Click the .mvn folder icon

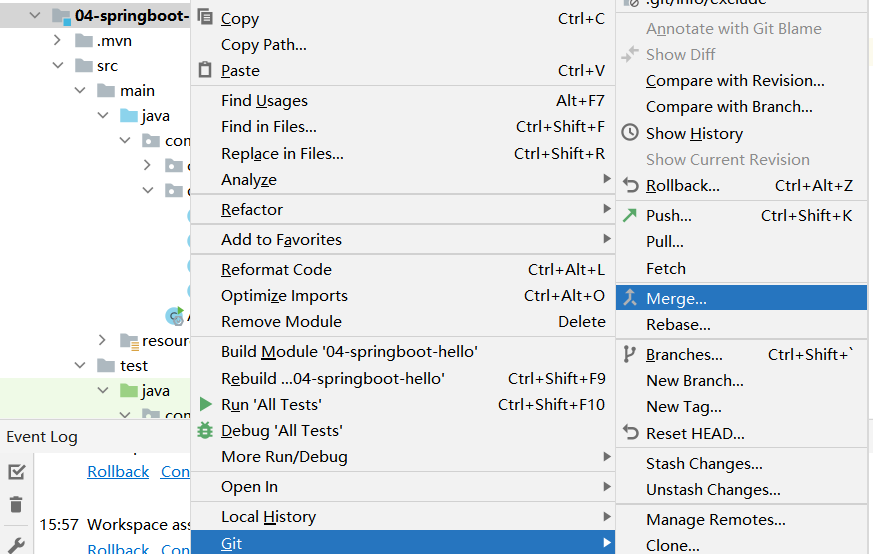pyautogui.click(x=84, y=41)
